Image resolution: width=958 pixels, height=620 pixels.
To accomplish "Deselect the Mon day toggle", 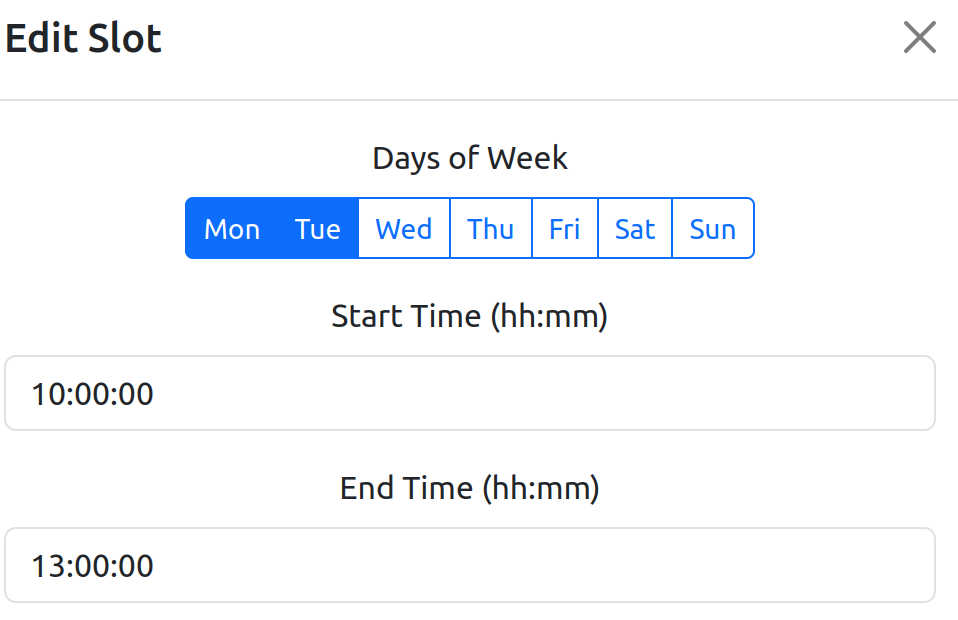I will pos(232,228).
